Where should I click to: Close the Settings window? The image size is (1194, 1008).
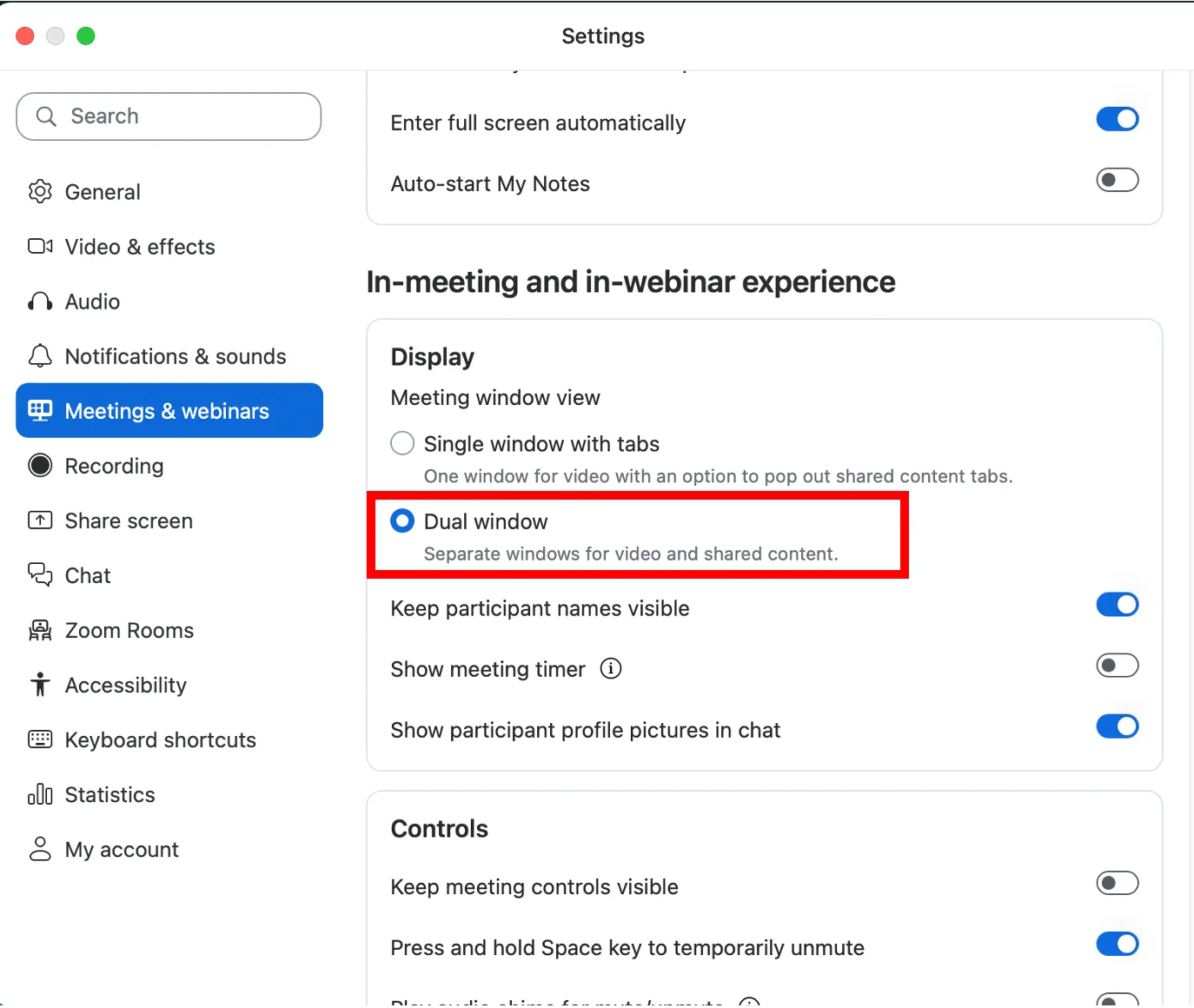25,36
